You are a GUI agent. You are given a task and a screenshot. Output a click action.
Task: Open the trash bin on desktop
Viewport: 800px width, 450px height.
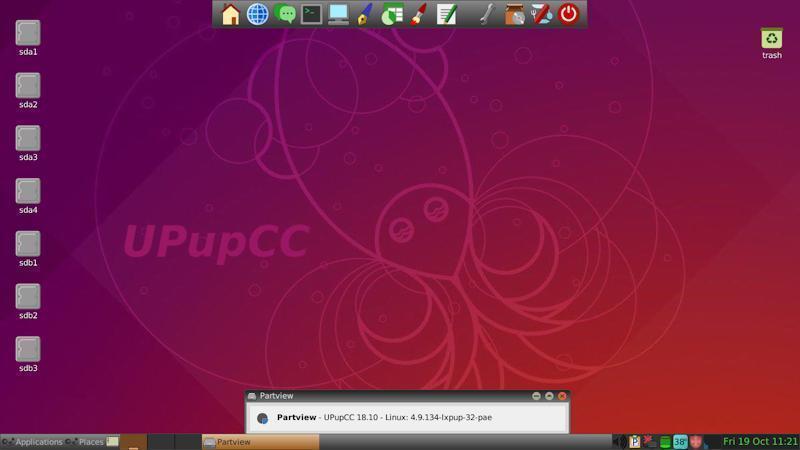point(771,38)
